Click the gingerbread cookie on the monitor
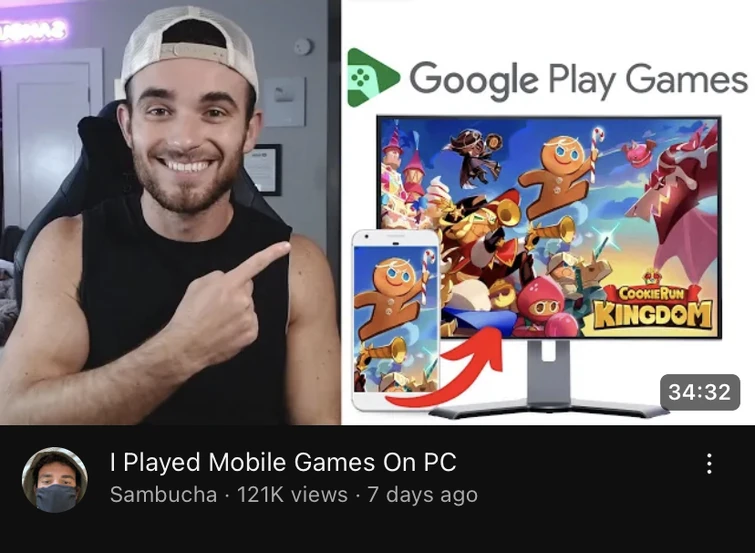Viewport: 755px width, 553px height. point(560,174)
